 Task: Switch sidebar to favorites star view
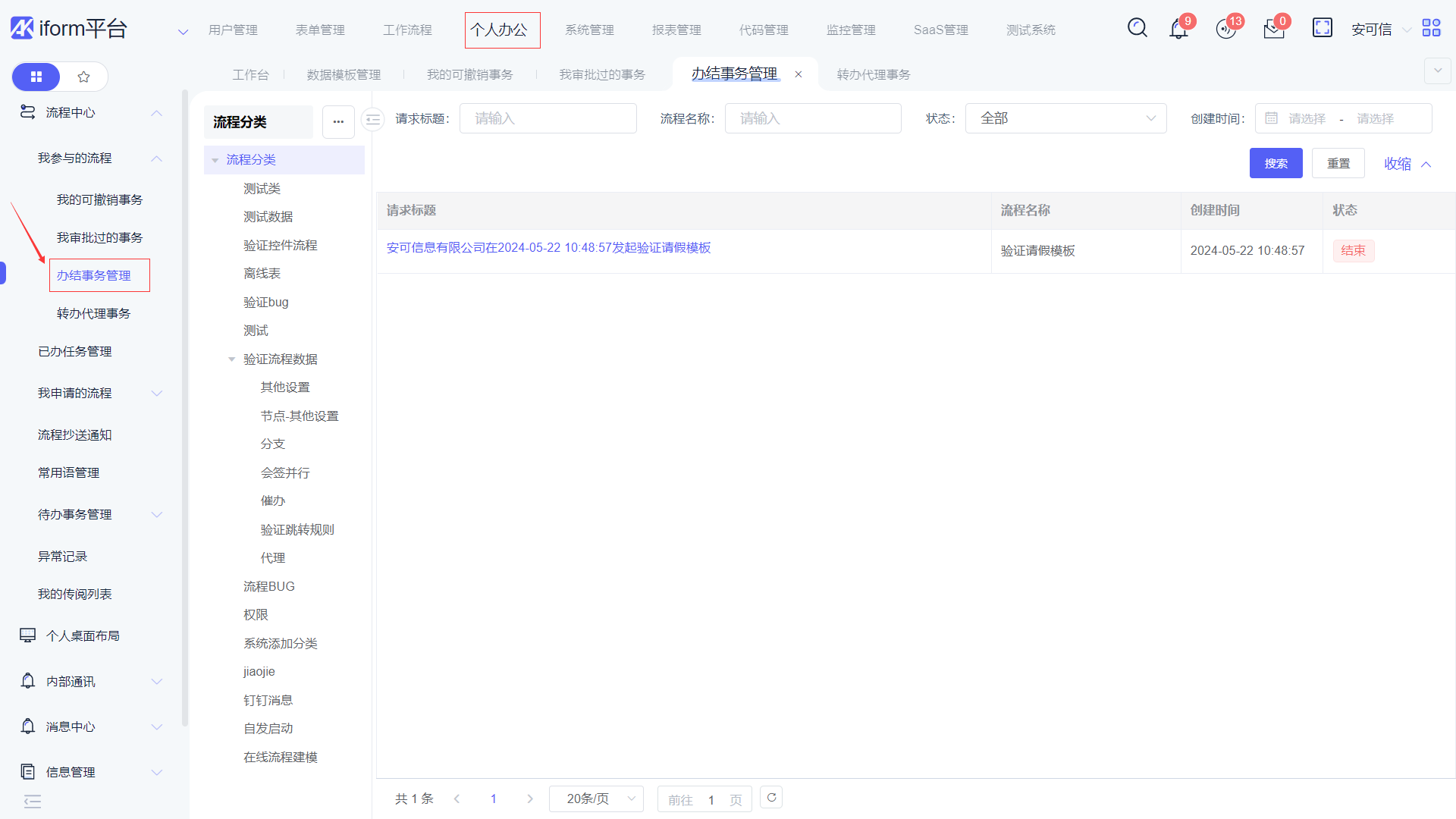tap(83, 77)
